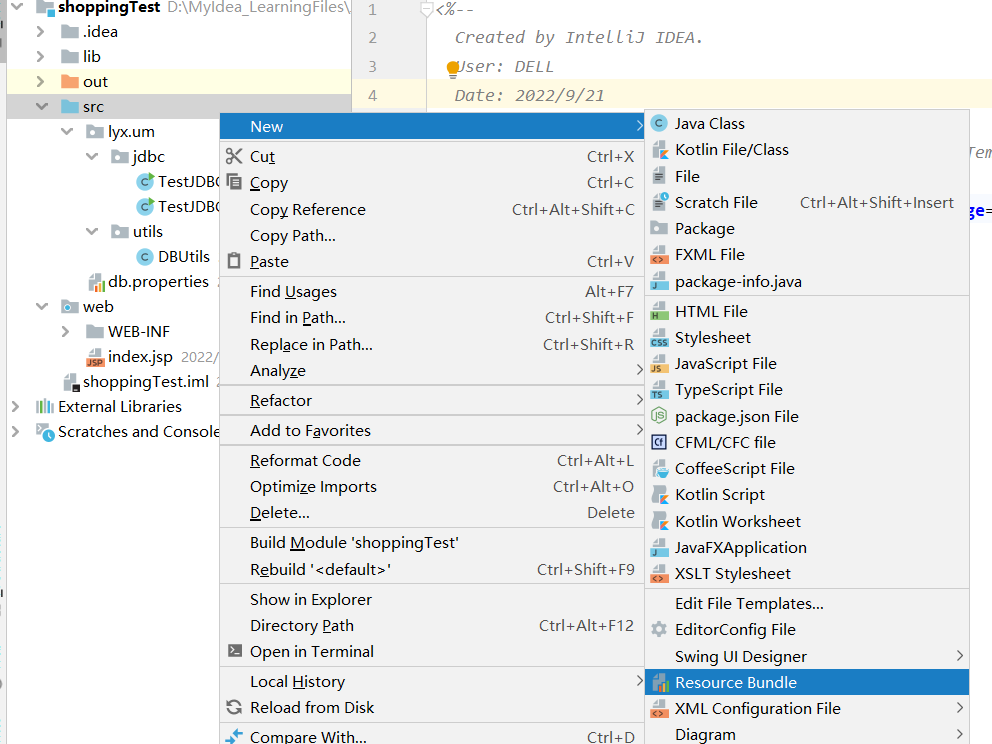Open the Analyze submenu
Screen dimensions: 992x744
tap(432, 371)
